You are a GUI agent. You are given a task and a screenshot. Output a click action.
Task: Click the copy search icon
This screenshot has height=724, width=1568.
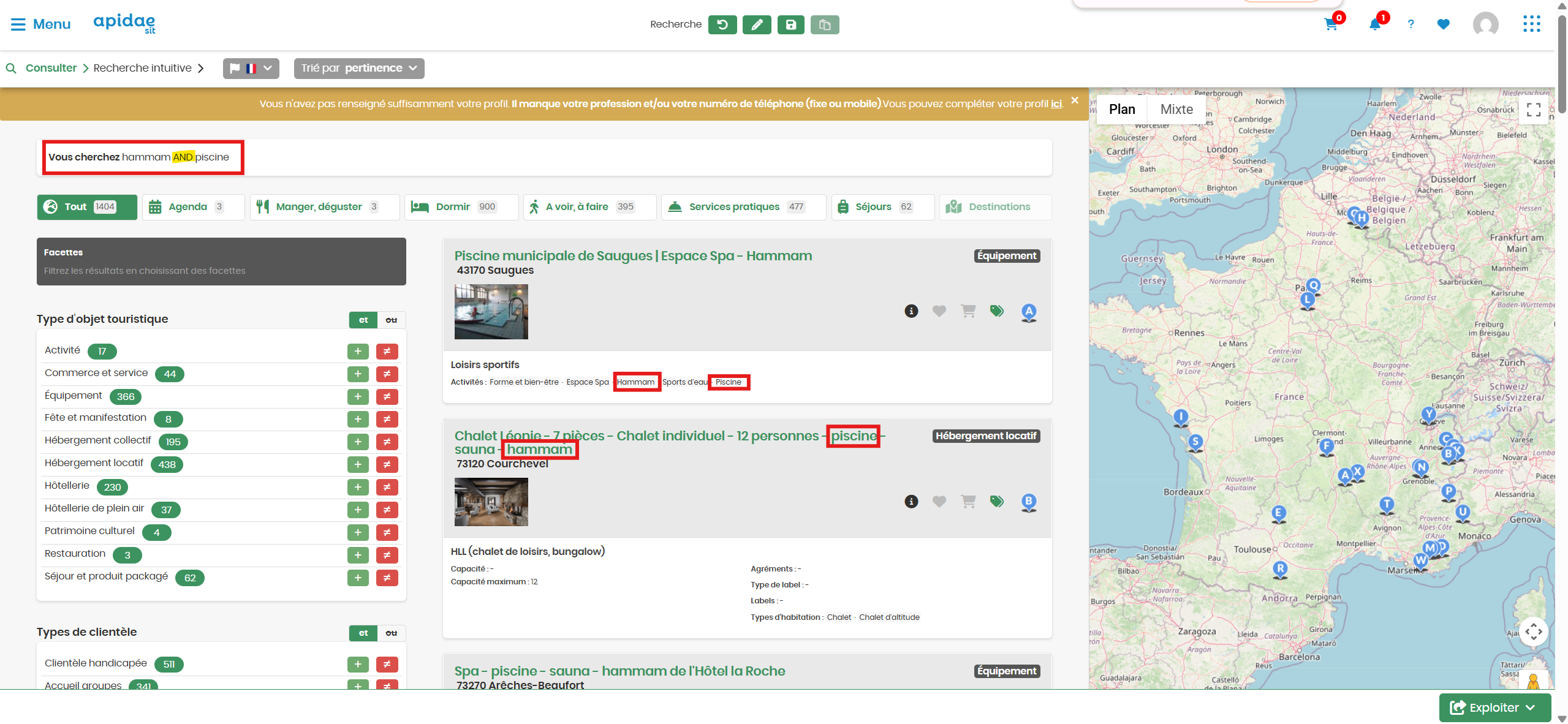pos(825,25)
